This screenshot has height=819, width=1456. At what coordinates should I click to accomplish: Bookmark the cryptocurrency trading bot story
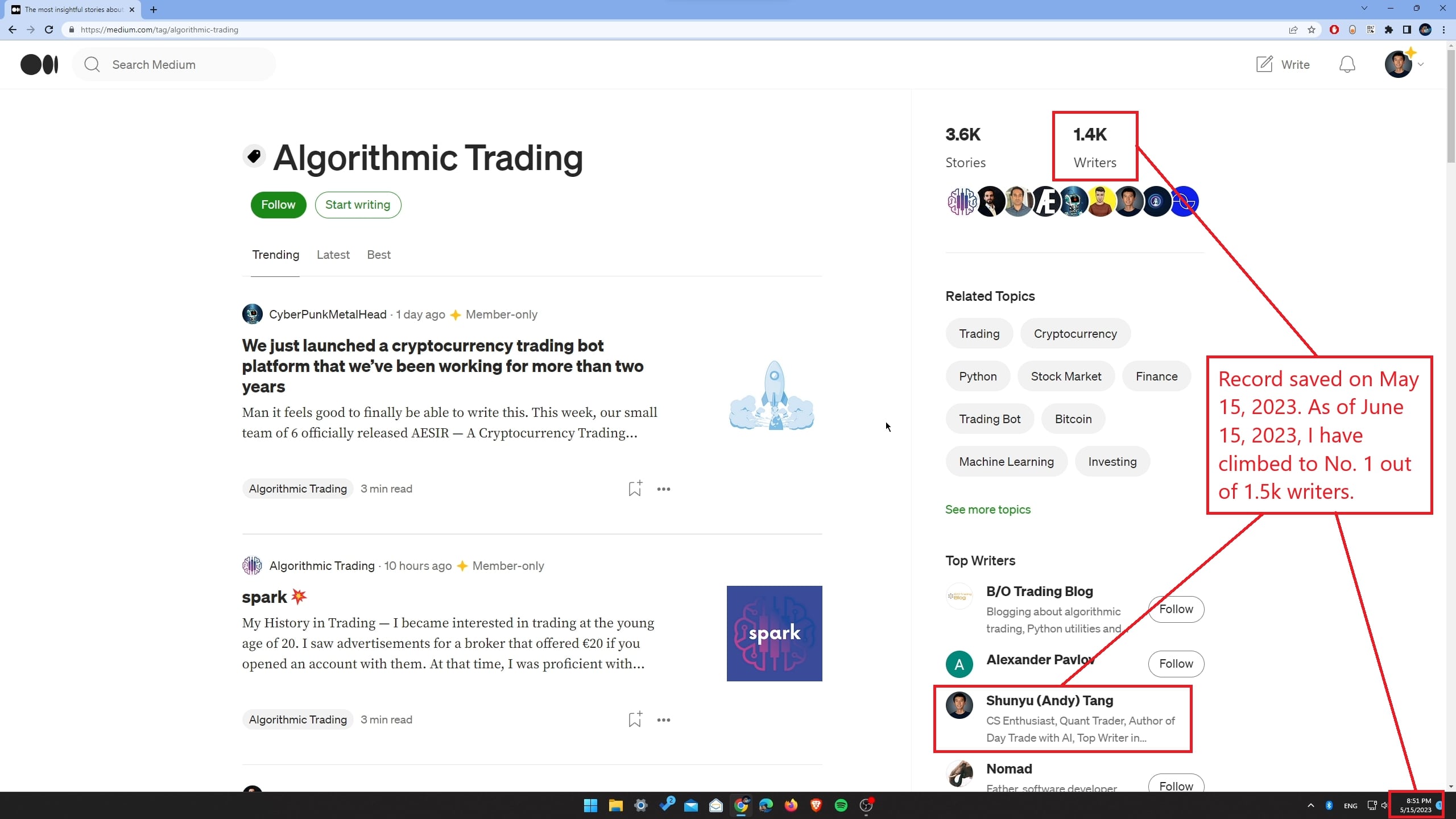click(x=635, y=489)
